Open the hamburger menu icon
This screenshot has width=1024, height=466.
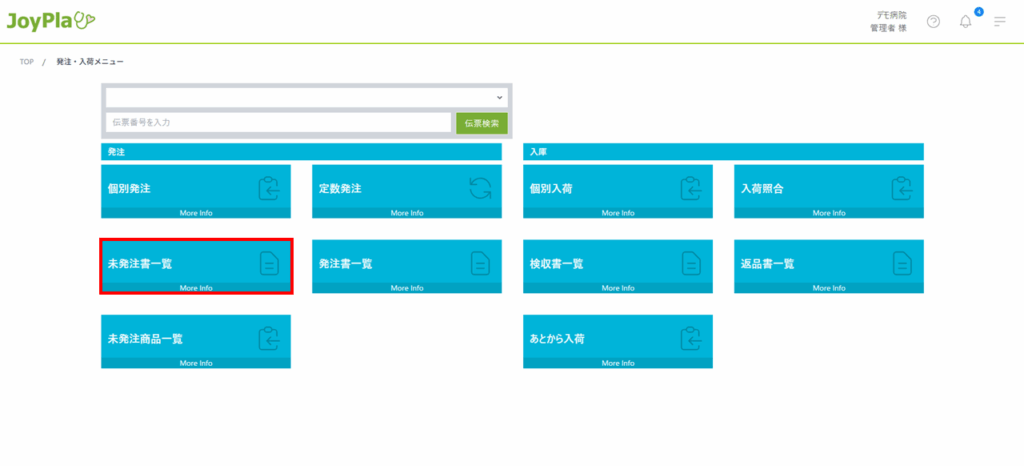[999, 21]
